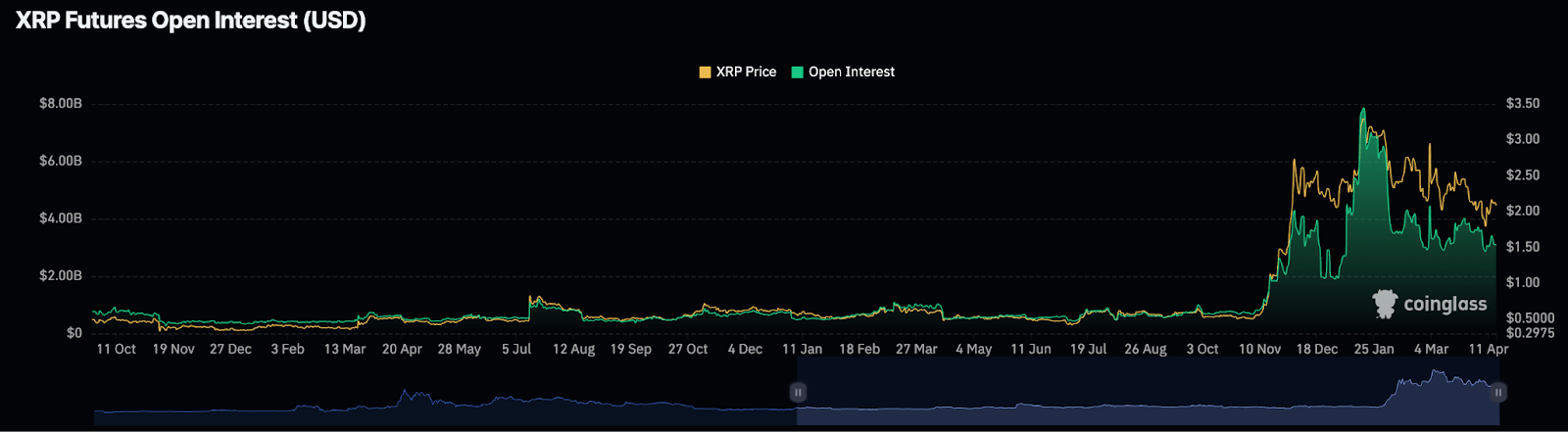Click the 12 Aug date label
This screenshot has height=432, width=1568.
pos(573,349)
